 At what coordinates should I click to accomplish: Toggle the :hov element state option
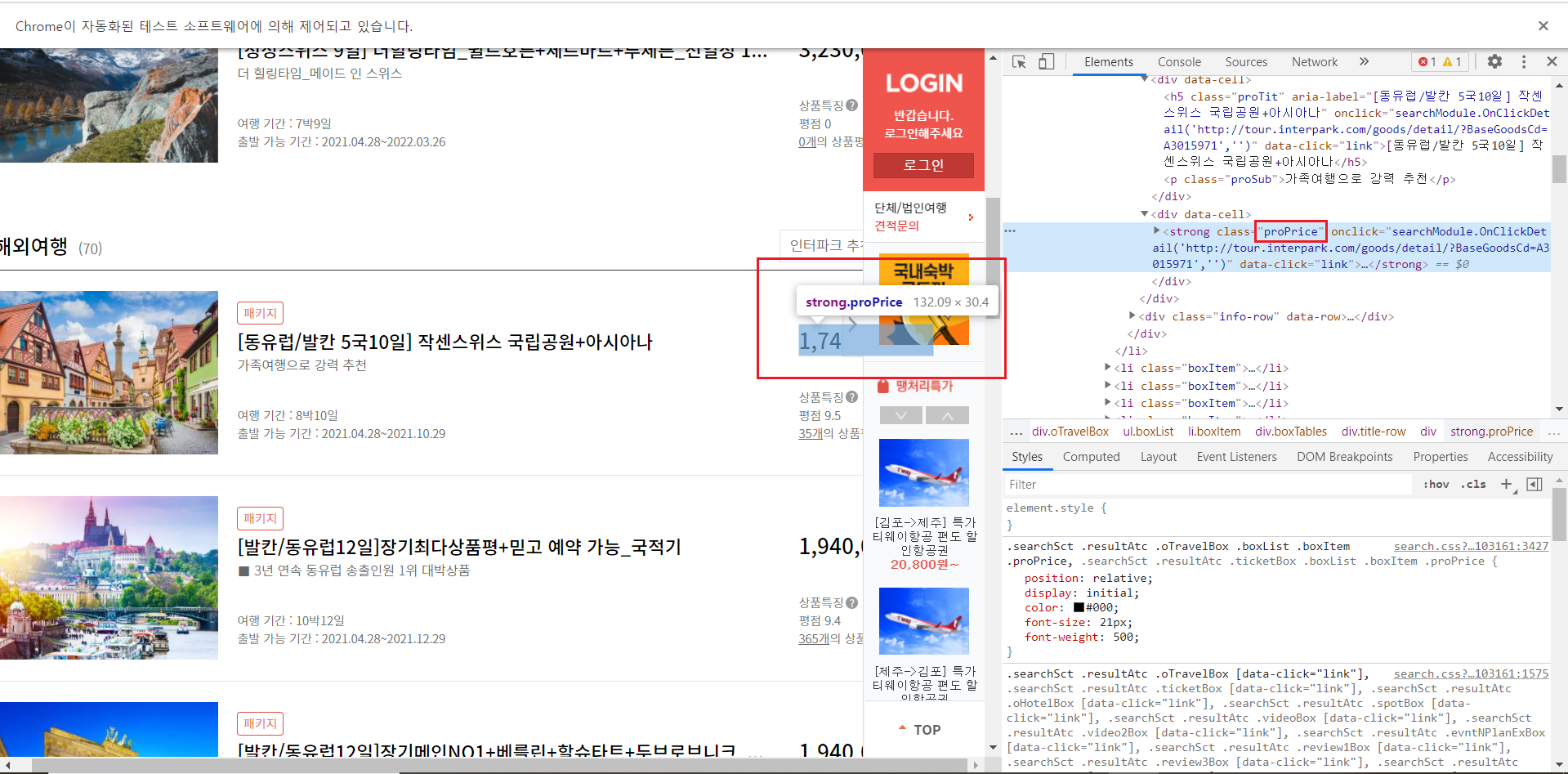pyautogui.click(x=1436, y=484)
